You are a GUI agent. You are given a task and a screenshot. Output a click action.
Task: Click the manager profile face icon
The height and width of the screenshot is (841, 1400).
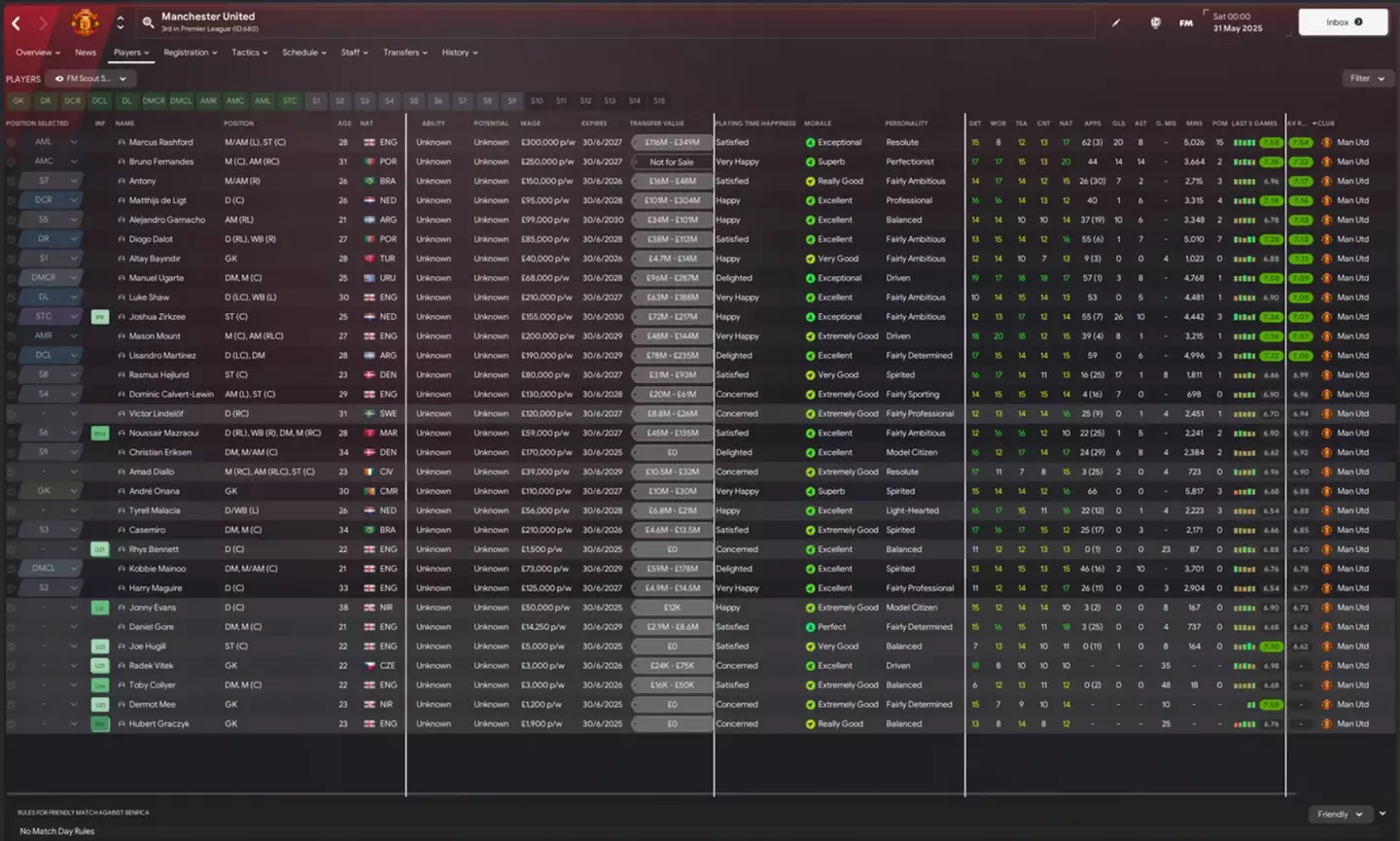1156,21
